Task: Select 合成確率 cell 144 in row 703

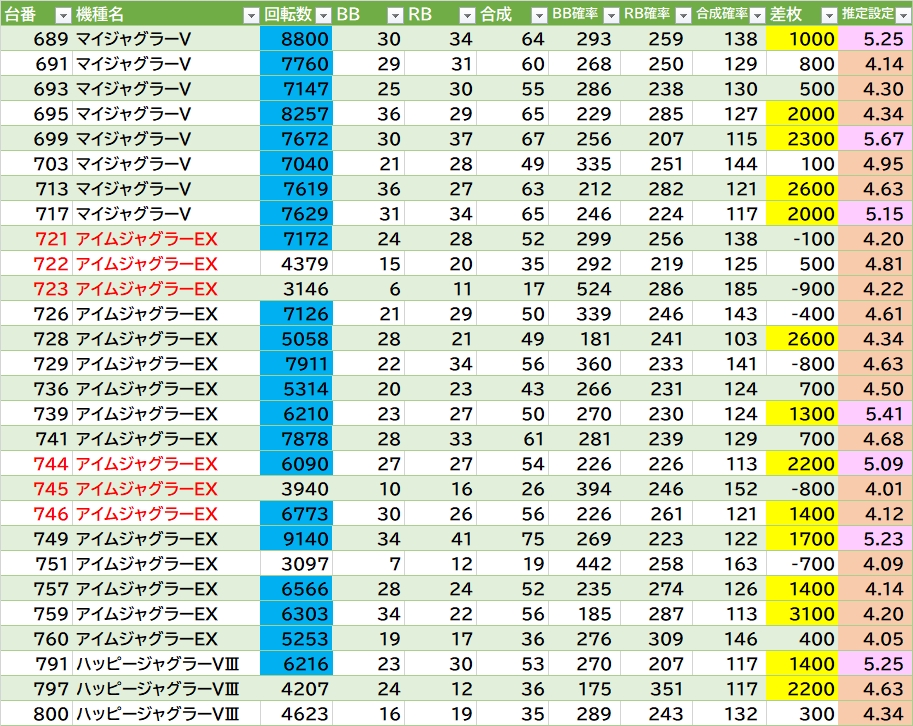Action: pyautogui.click(x=729, y=164)
